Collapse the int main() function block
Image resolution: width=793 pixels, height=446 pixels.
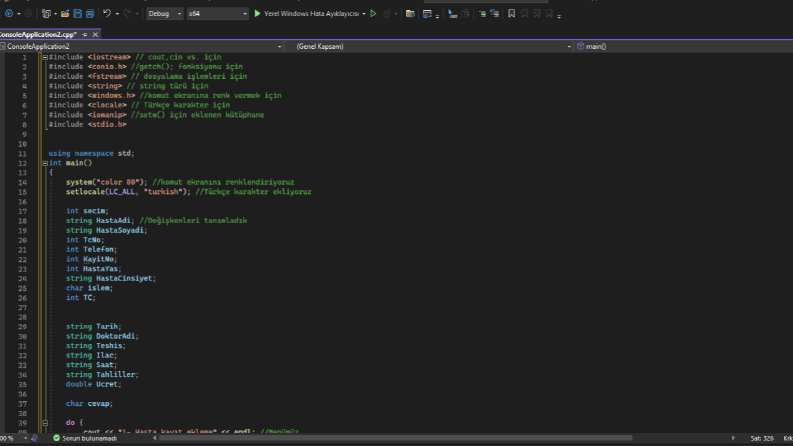pyautogui.click(x=45, y=163)
